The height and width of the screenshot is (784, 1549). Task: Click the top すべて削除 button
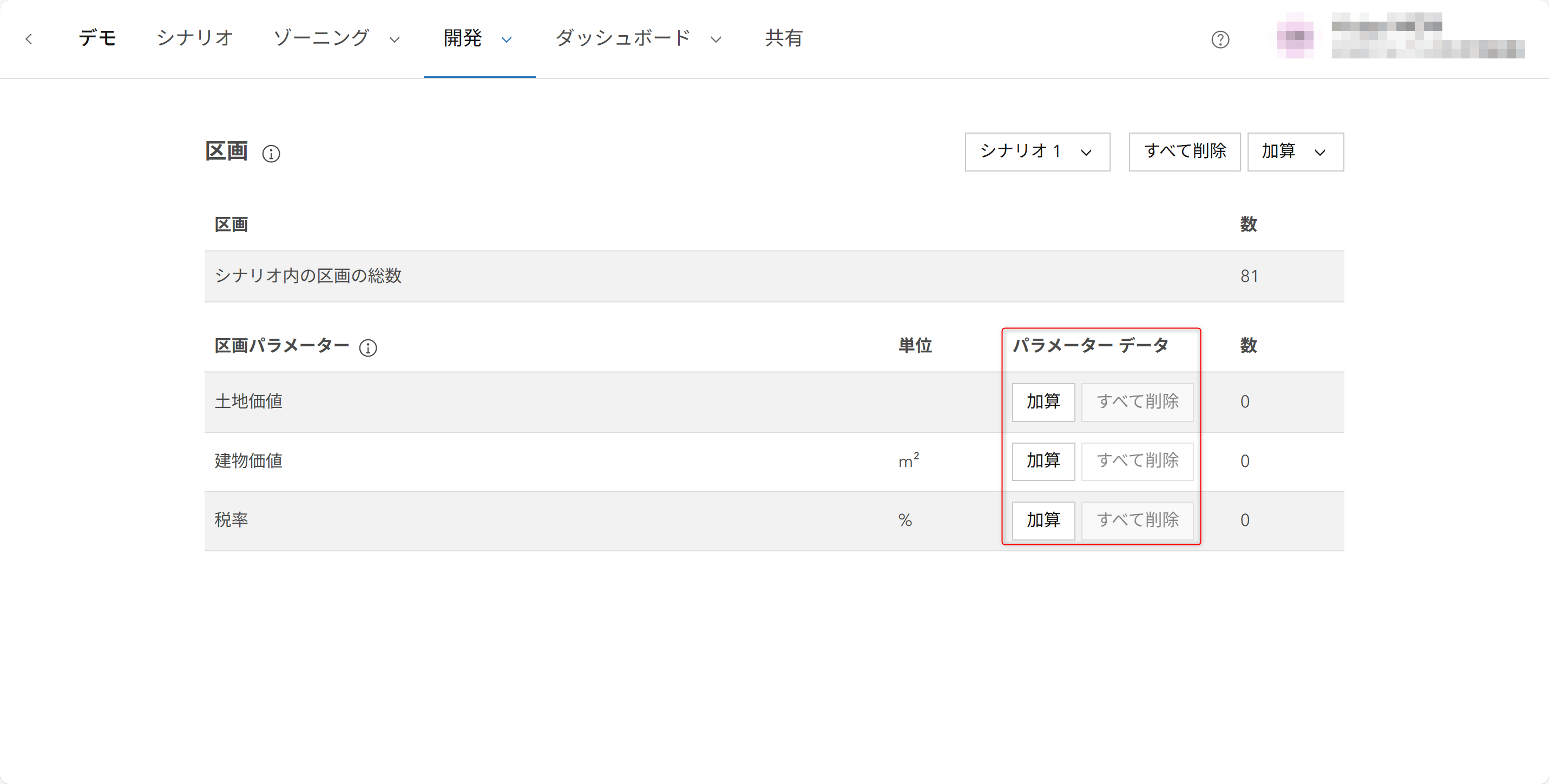click(x=1184, y=152)
